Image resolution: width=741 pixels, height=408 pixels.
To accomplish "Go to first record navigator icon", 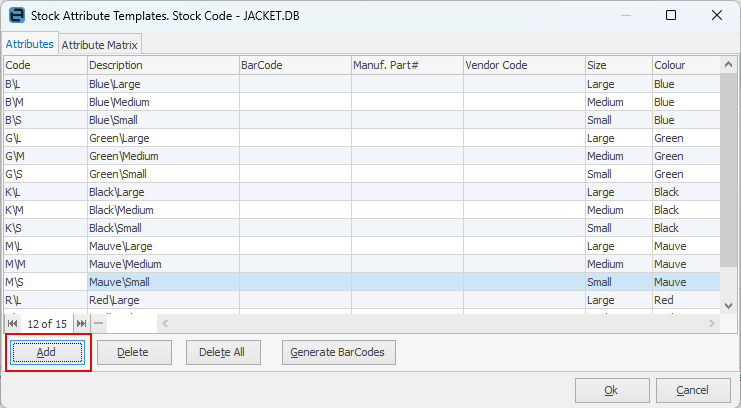I will pos(12,324).
